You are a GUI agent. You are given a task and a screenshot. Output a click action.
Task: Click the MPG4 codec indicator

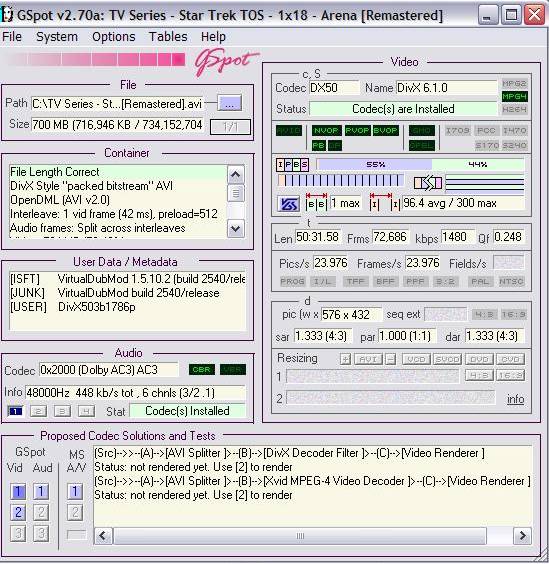click(x=514, y=96)
